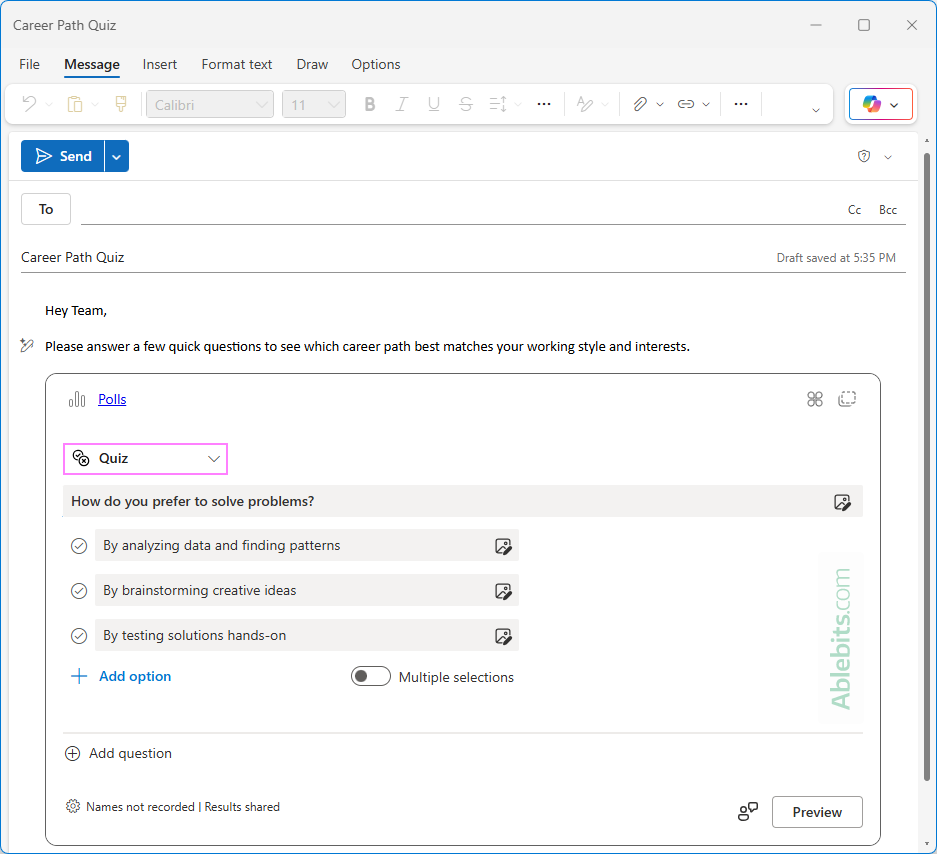Click the feedback person icon near Preview
937x854 pixels.
point(747,811)
